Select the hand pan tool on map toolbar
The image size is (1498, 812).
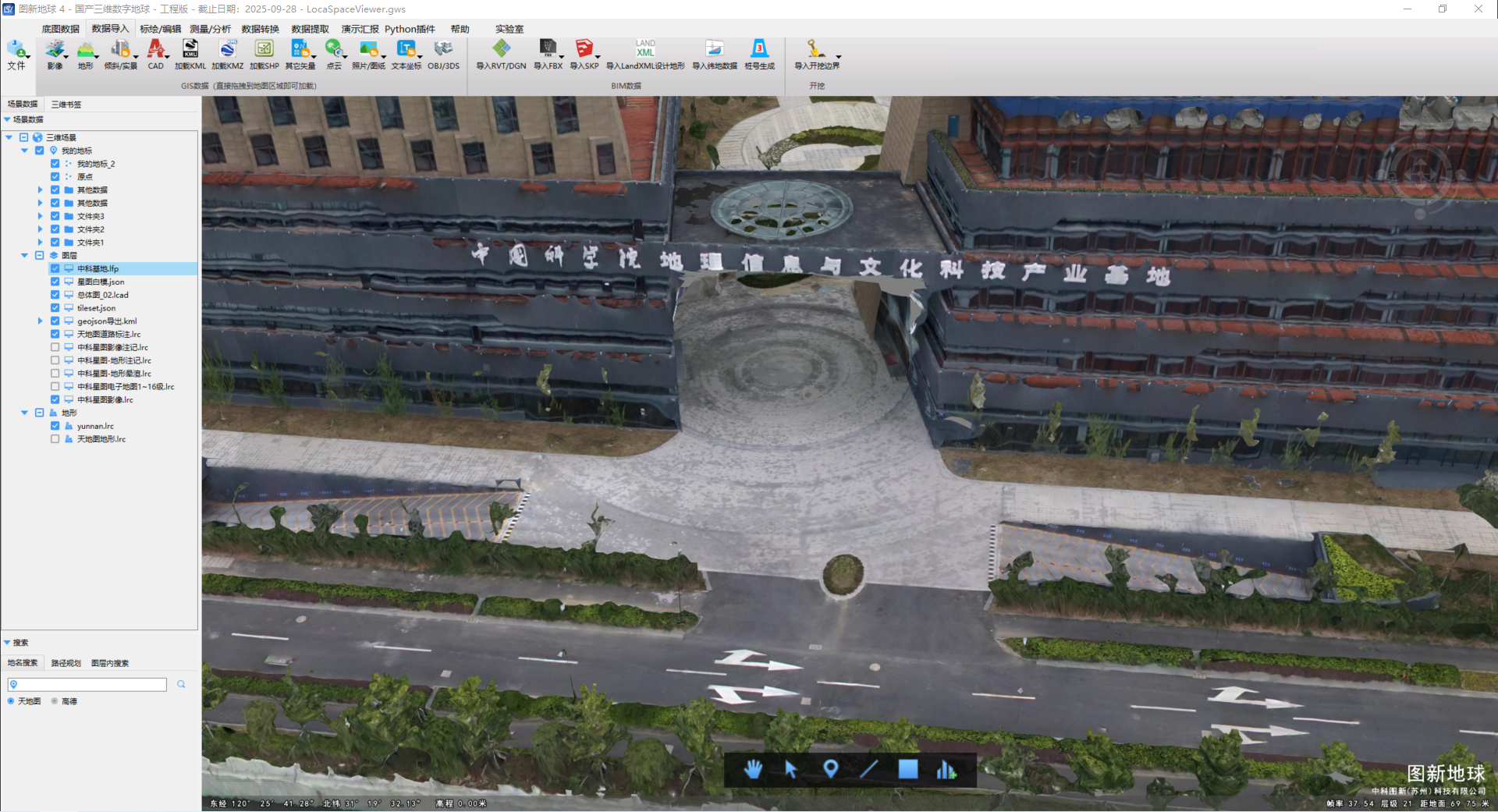(x=753, y=770)
